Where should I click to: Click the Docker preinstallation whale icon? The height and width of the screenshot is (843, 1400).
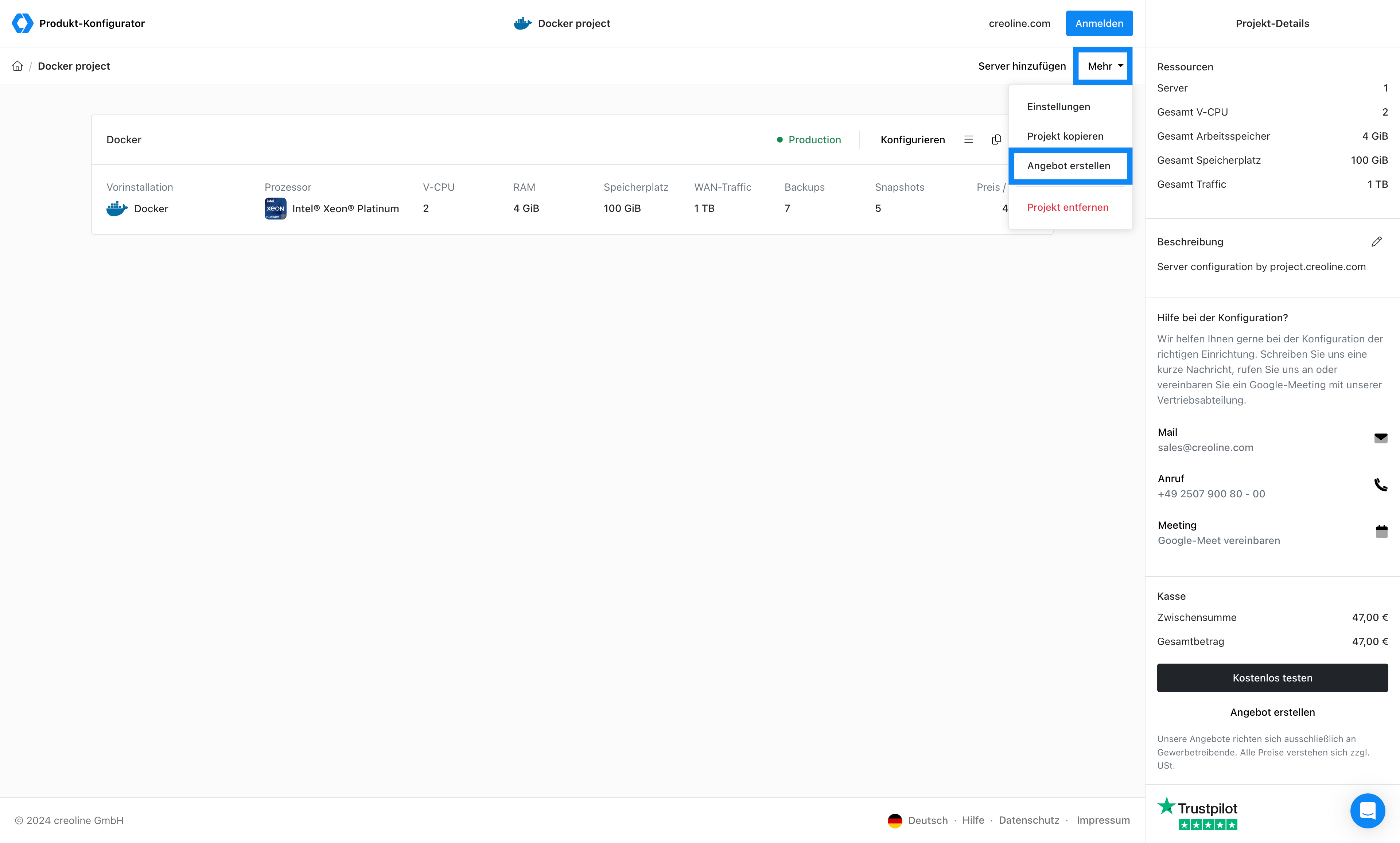tap(117, 209)
